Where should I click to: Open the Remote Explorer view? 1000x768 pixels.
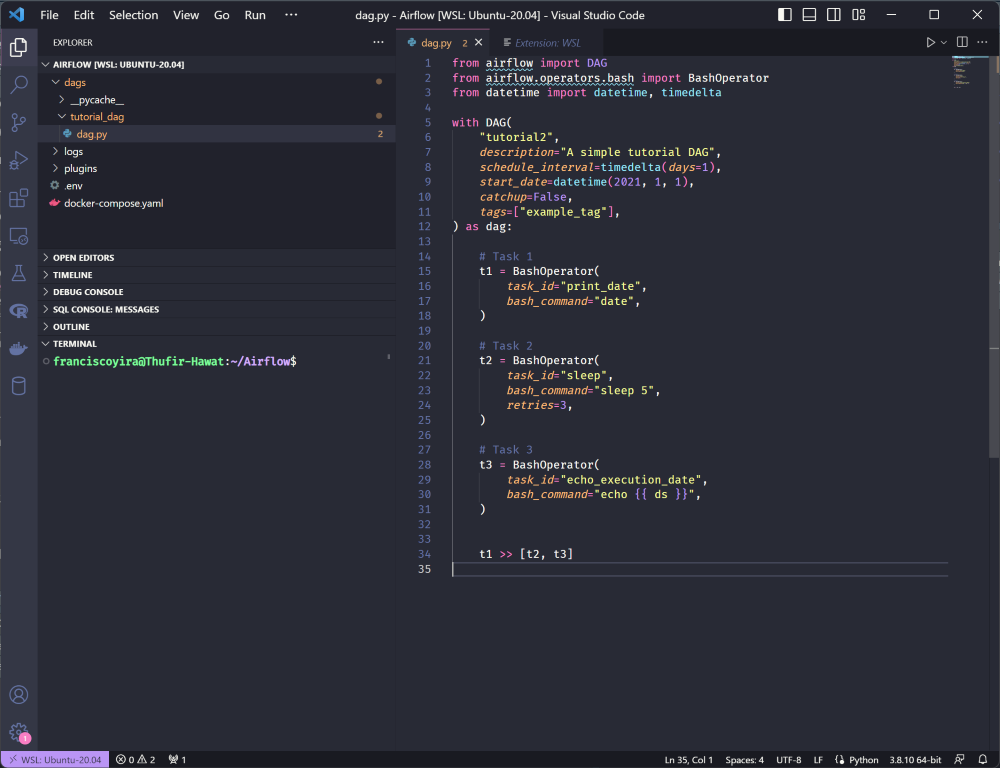click(18, 236)
